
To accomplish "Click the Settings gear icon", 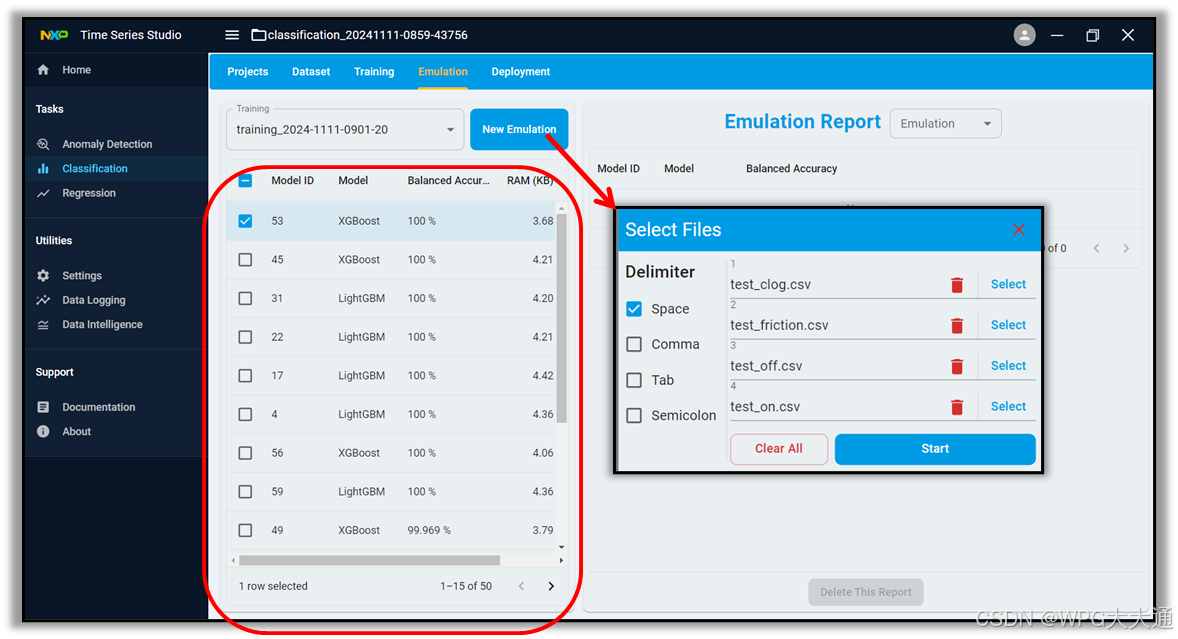I will (43, 276).
